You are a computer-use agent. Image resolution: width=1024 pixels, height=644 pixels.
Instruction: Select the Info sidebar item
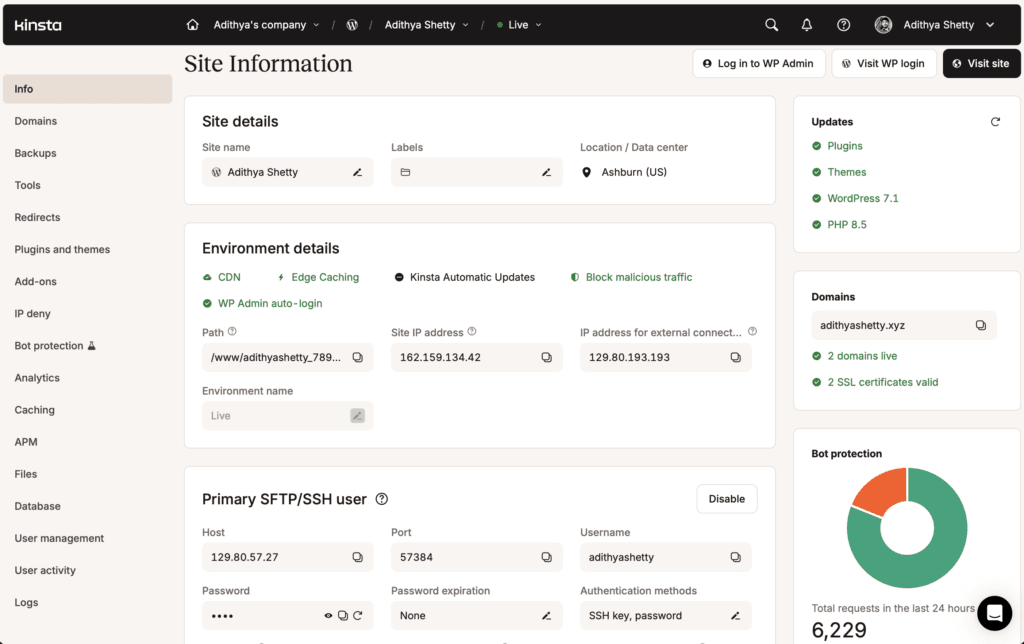(88, 89)
